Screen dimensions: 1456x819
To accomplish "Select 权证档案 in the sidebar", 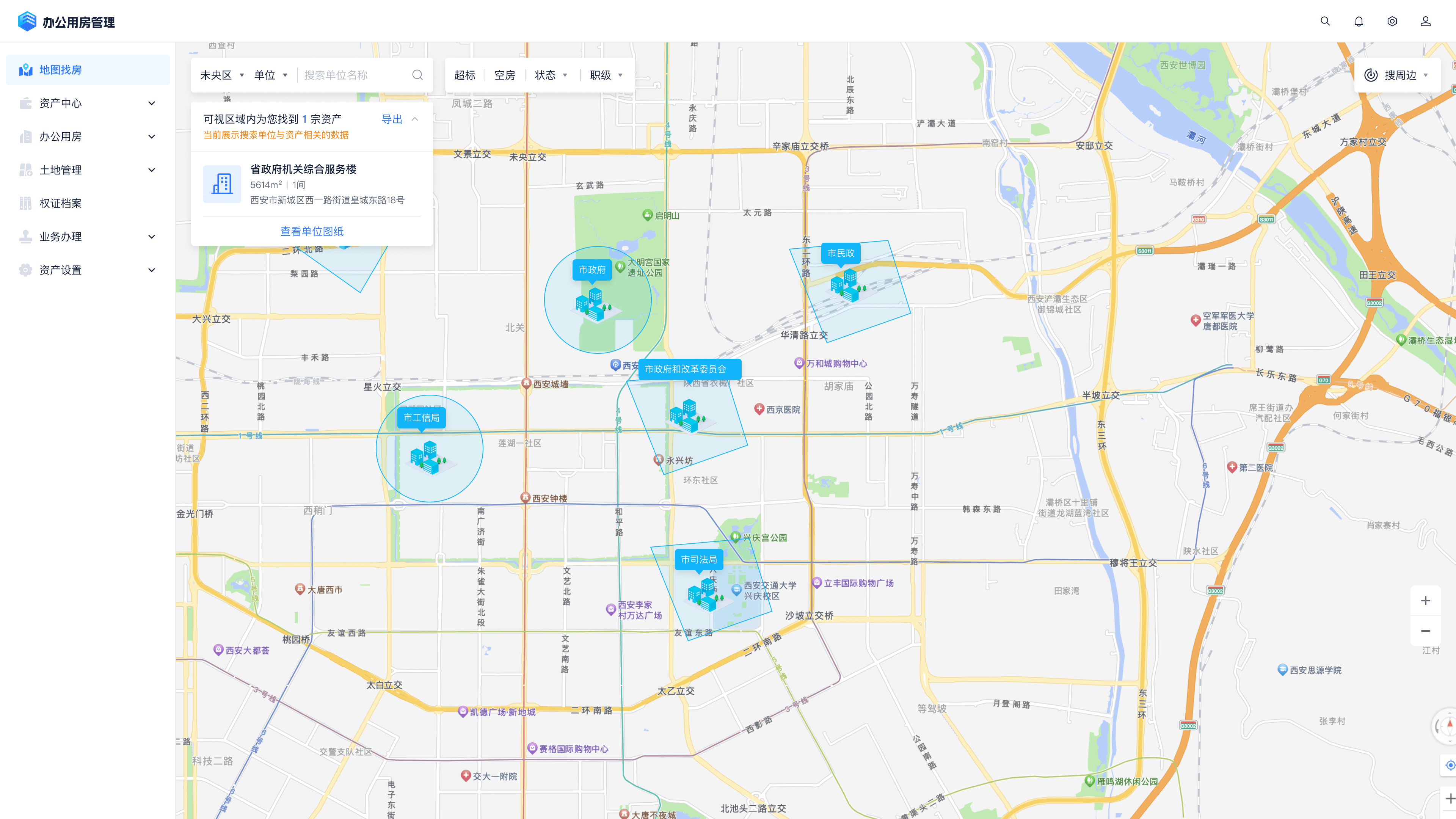I will (x=61, y=204).
